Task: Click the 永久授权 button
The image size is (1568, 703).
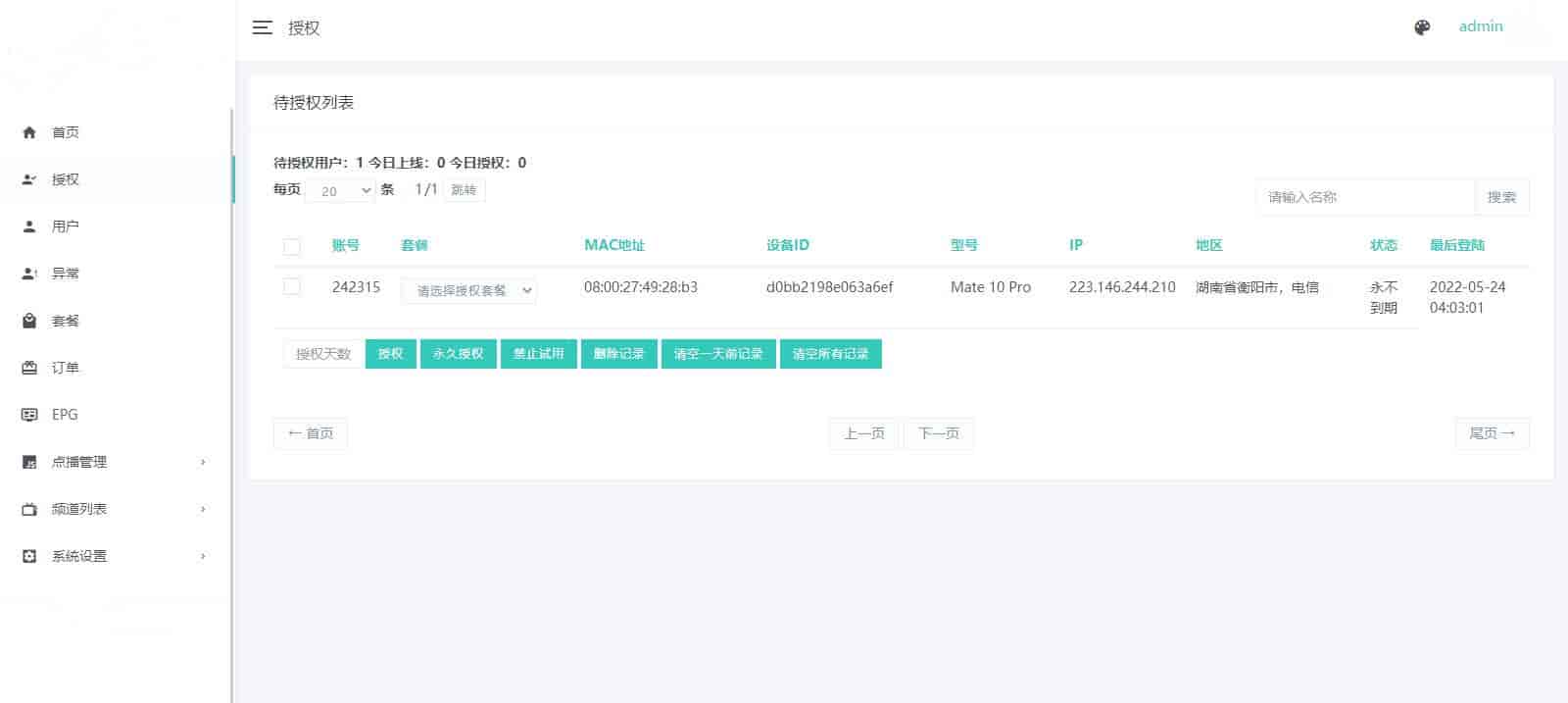Action: (x=459, y=354)
